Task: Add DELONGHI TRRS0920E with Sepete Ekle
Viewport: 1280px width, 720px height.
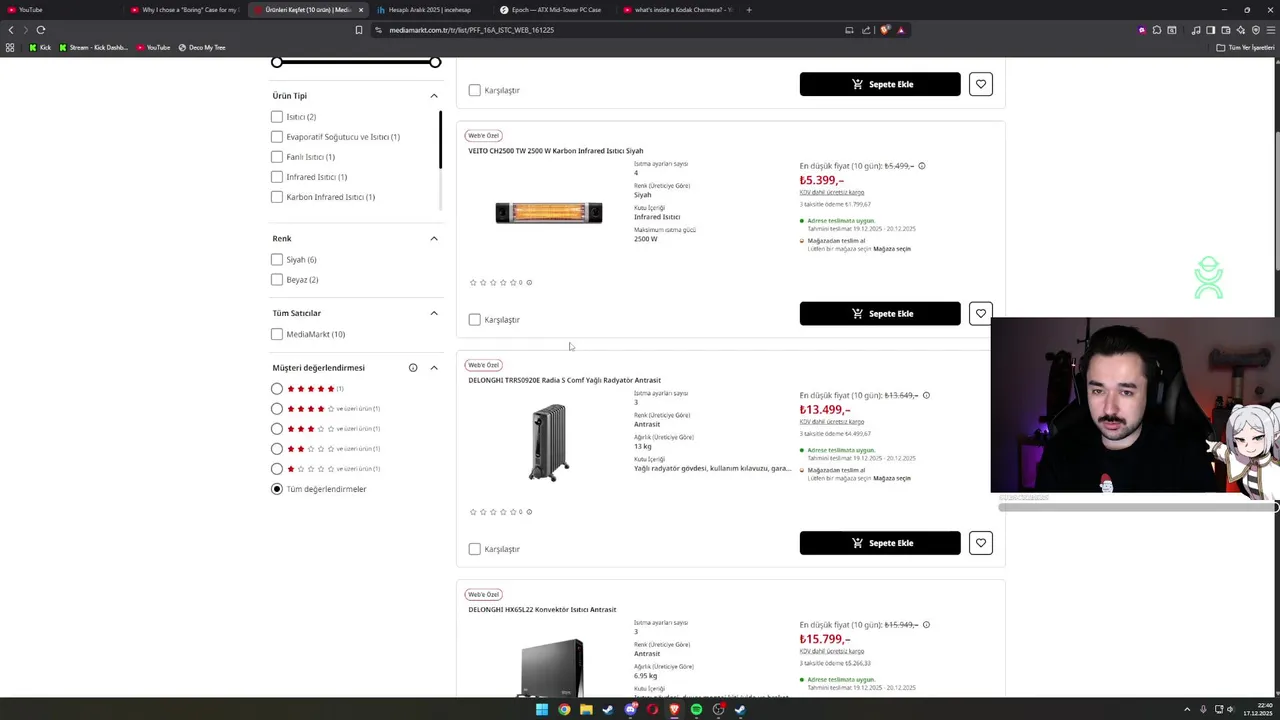Action: pos(880,543)
